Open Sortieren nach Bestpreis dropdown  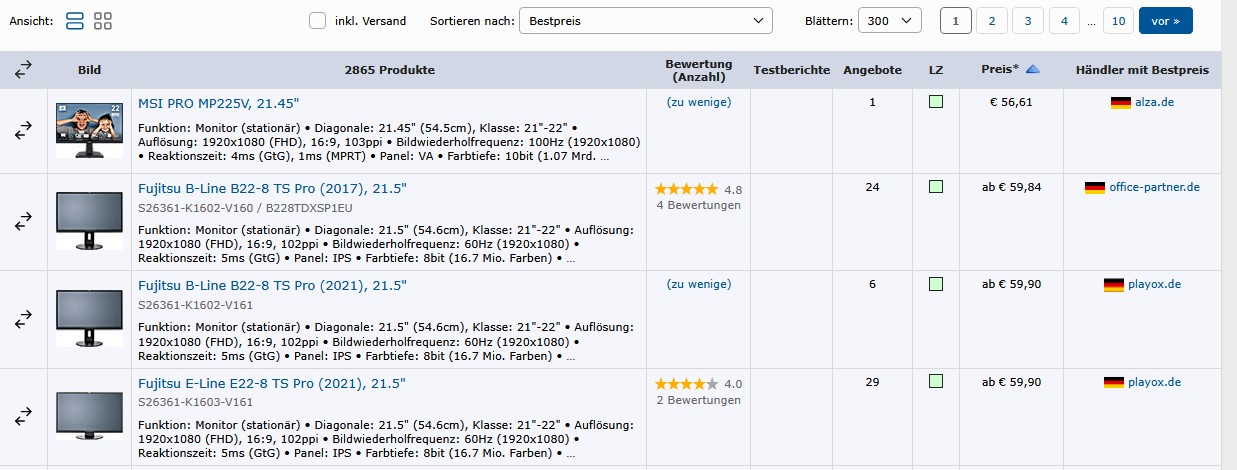click(x=646, y=20)
